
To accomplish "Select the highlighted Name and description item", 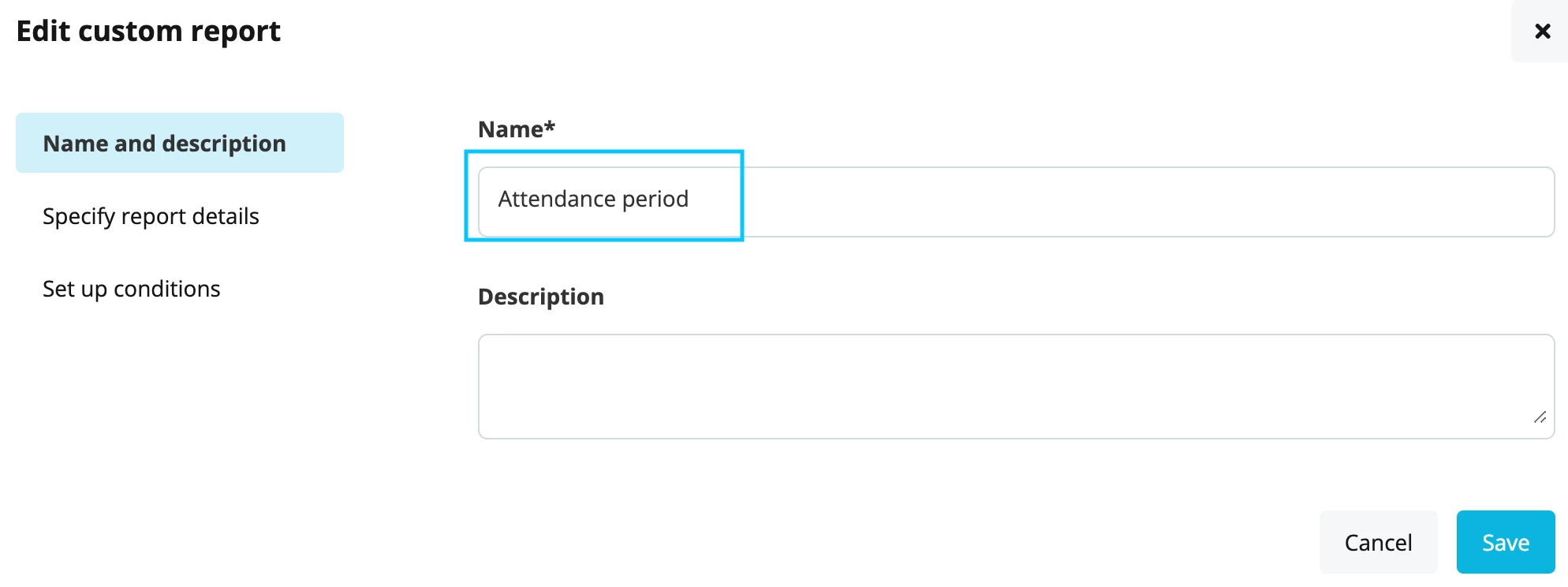I will (x=180, y=143).
